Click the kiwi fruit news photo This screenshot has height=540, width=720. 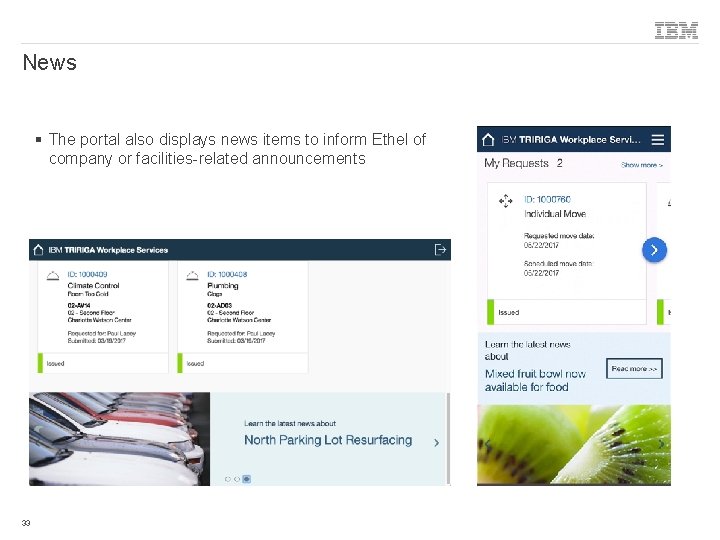point(574,444)
